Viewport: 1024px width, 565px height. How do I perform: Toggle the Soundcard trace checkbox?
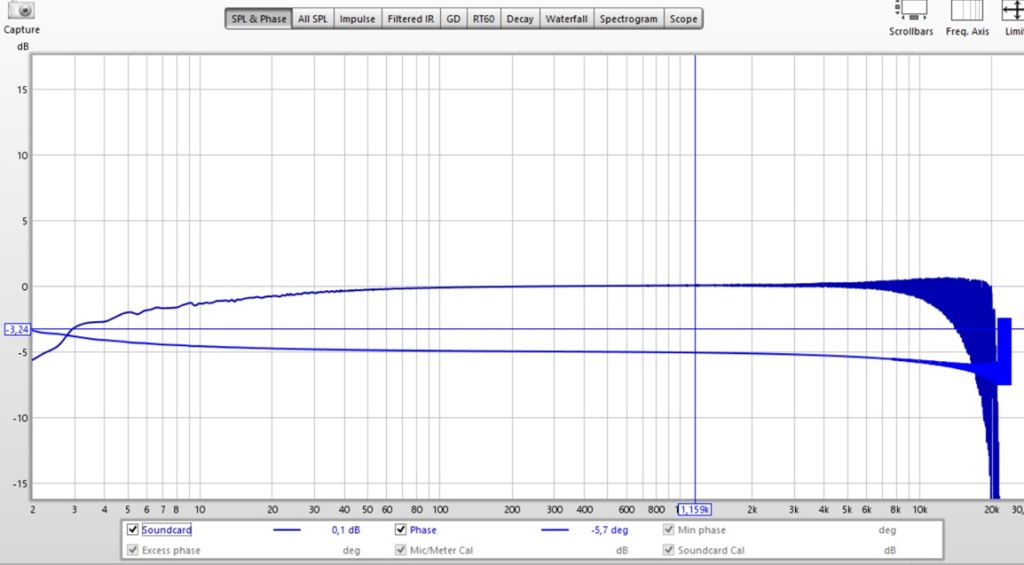[133, 530]
